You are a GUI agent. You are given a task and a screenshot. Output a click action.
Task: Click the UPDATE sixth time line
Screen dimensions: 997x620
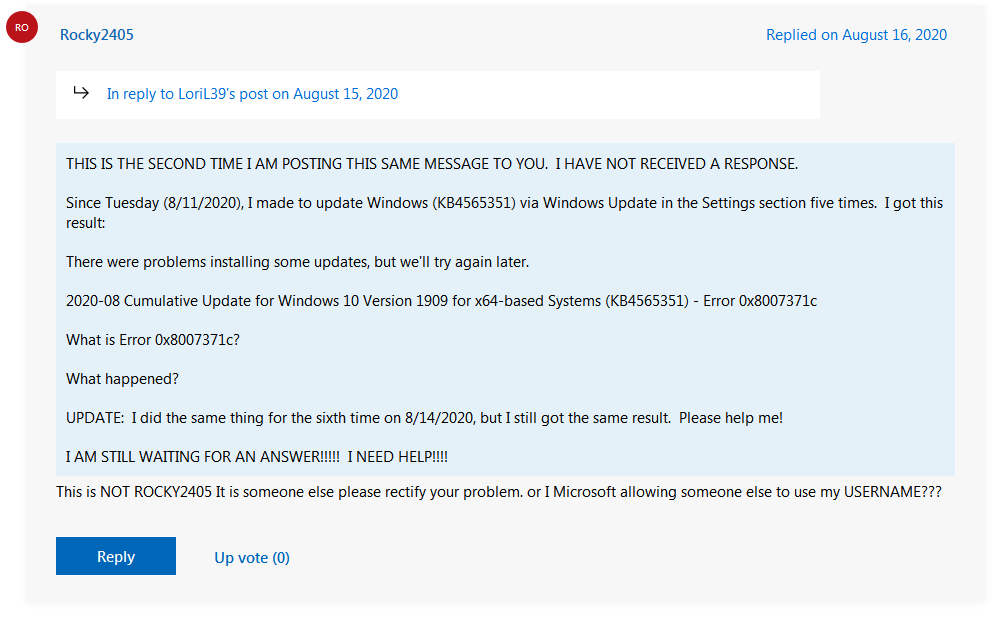pos(424,418)
